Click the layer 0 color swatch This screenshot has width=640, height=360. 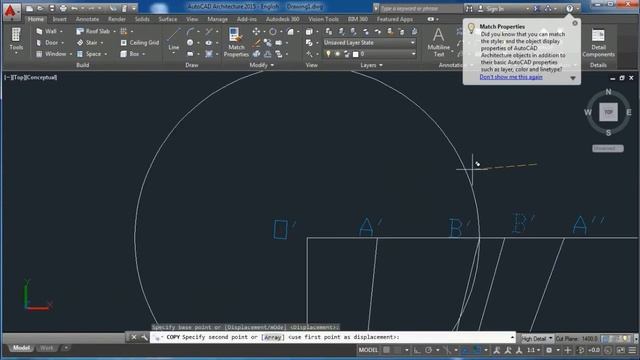[356, 54]
